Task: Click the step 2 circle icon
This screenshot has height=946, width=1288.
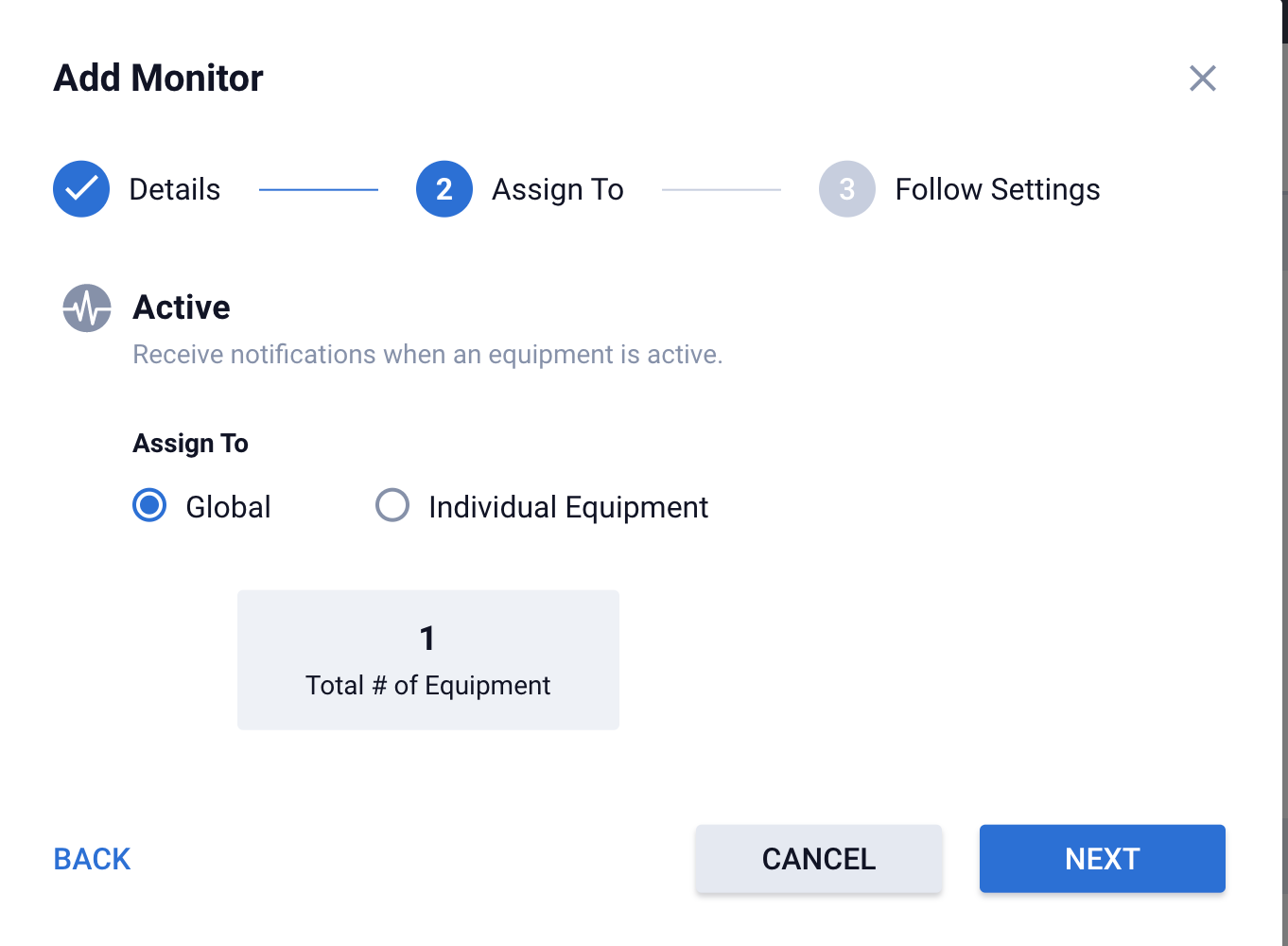Action: coord(444,189)
